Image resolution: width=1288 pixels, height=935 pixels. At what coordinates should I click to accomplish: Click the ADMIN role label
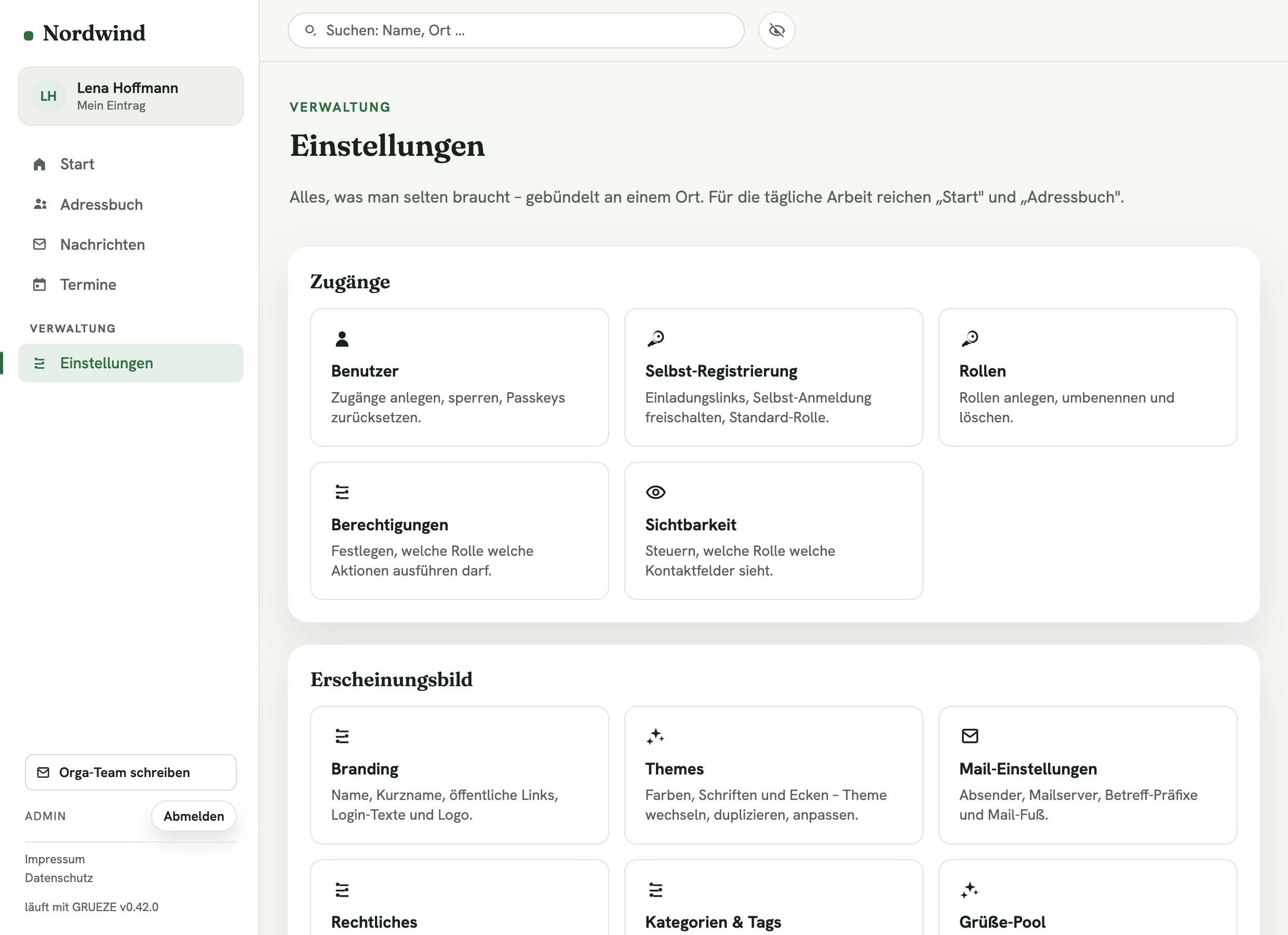click(x=45, y=816)
